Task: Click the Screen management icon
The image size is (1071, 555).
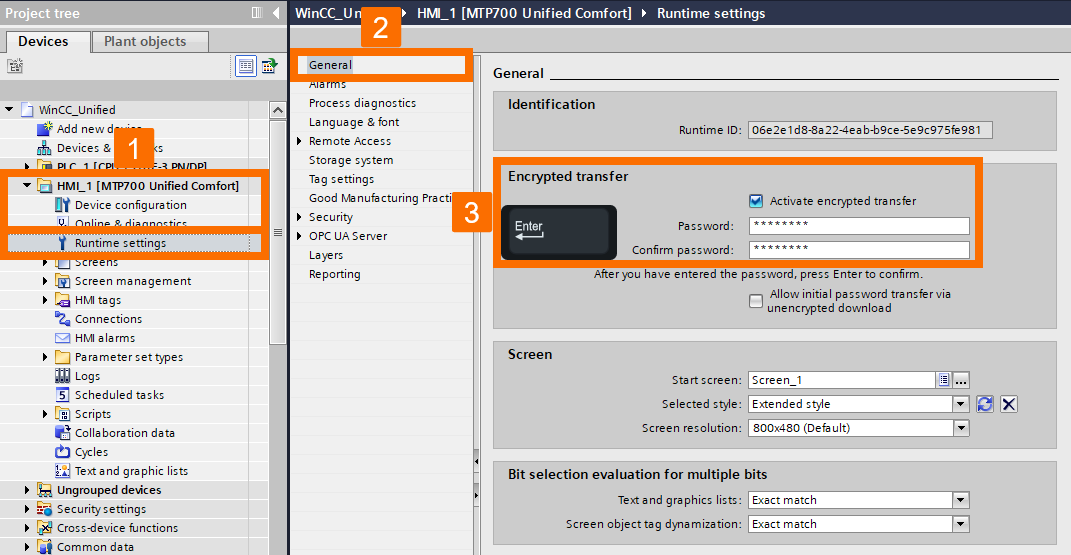Action: click(x=62, y=281)
